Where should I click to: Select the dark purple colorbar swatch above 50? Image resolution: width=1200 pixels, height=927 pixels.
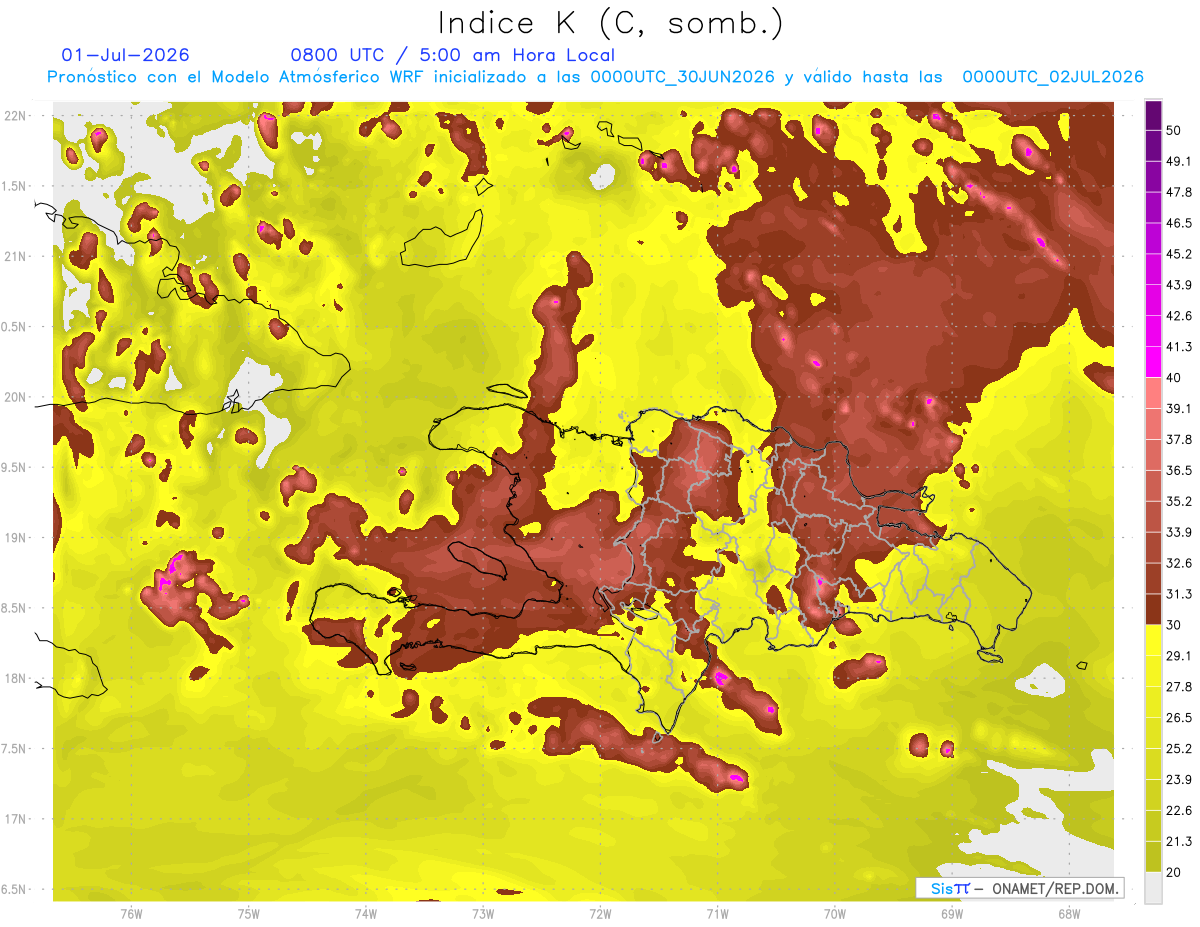point(1153,115)
